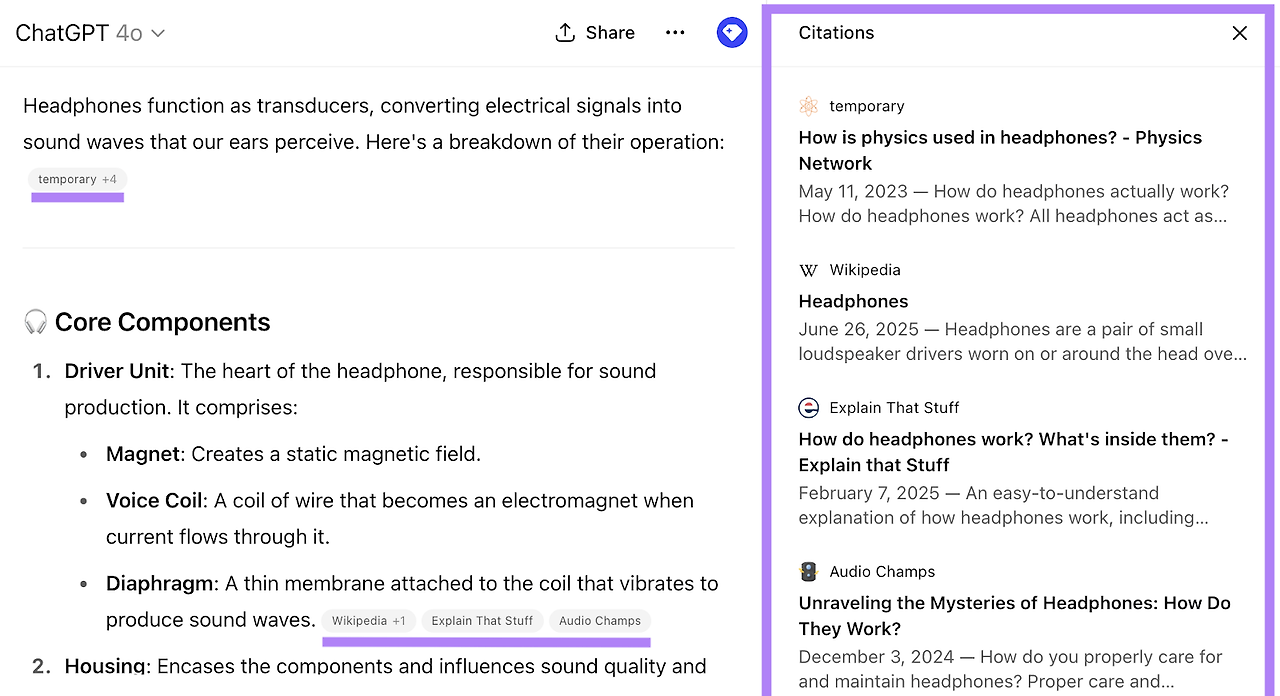Click the 'Magnet' bullet term
This screenshot has width=1280, height=696.
coord(143,454)
